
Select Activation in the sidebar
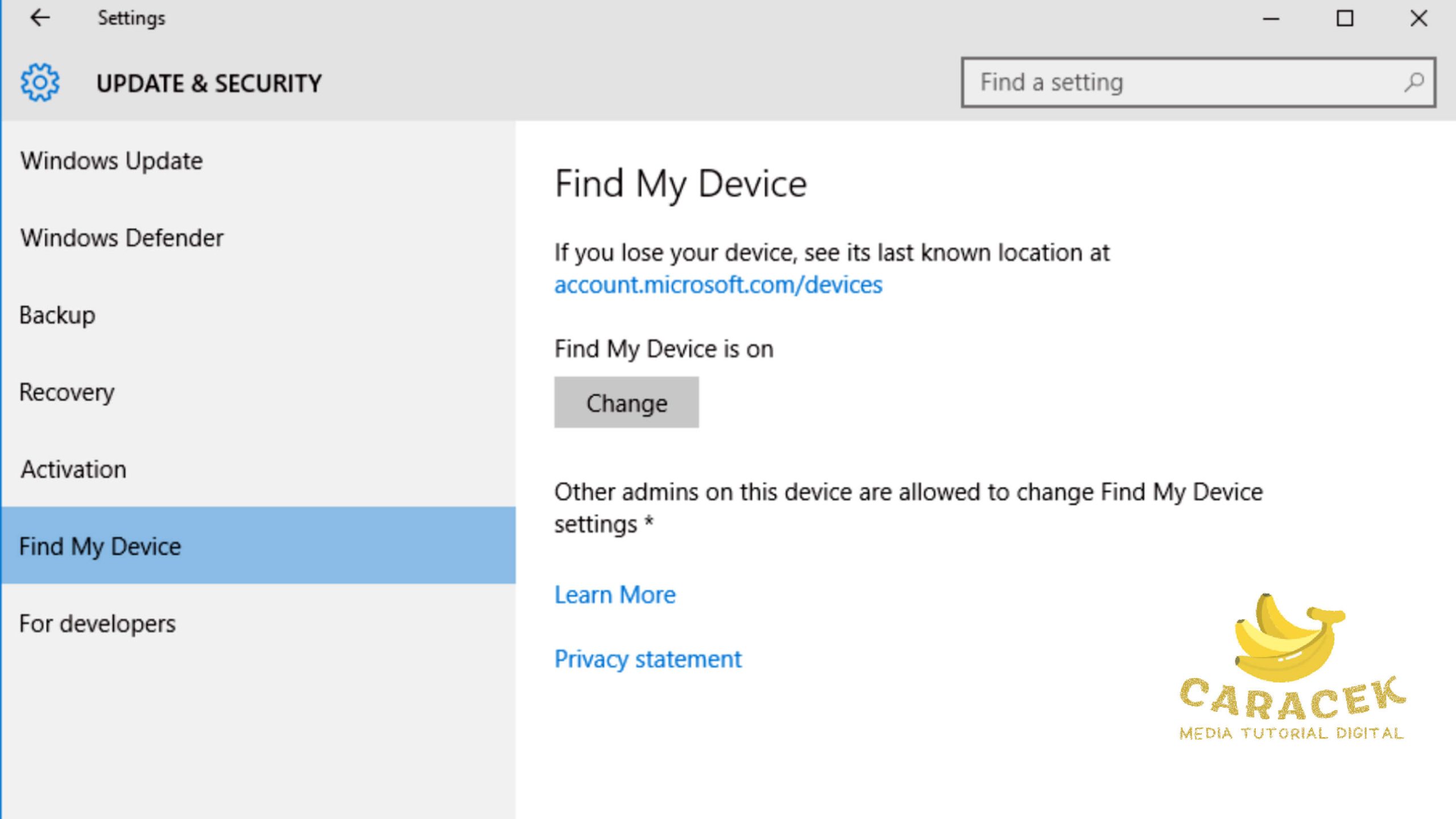[x=73, y=470]
